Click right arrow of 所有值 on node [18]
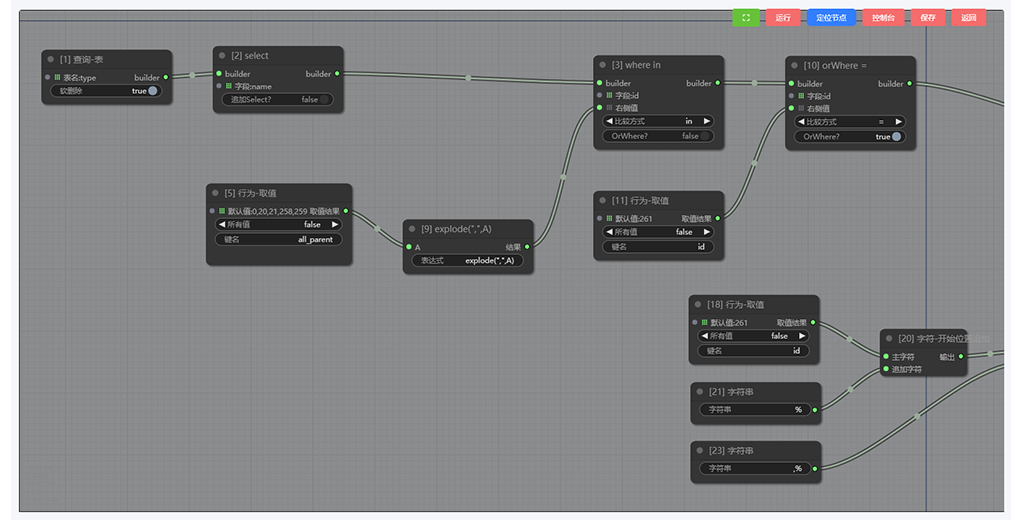Viewport: 1024px width, 520px height. 802,336
